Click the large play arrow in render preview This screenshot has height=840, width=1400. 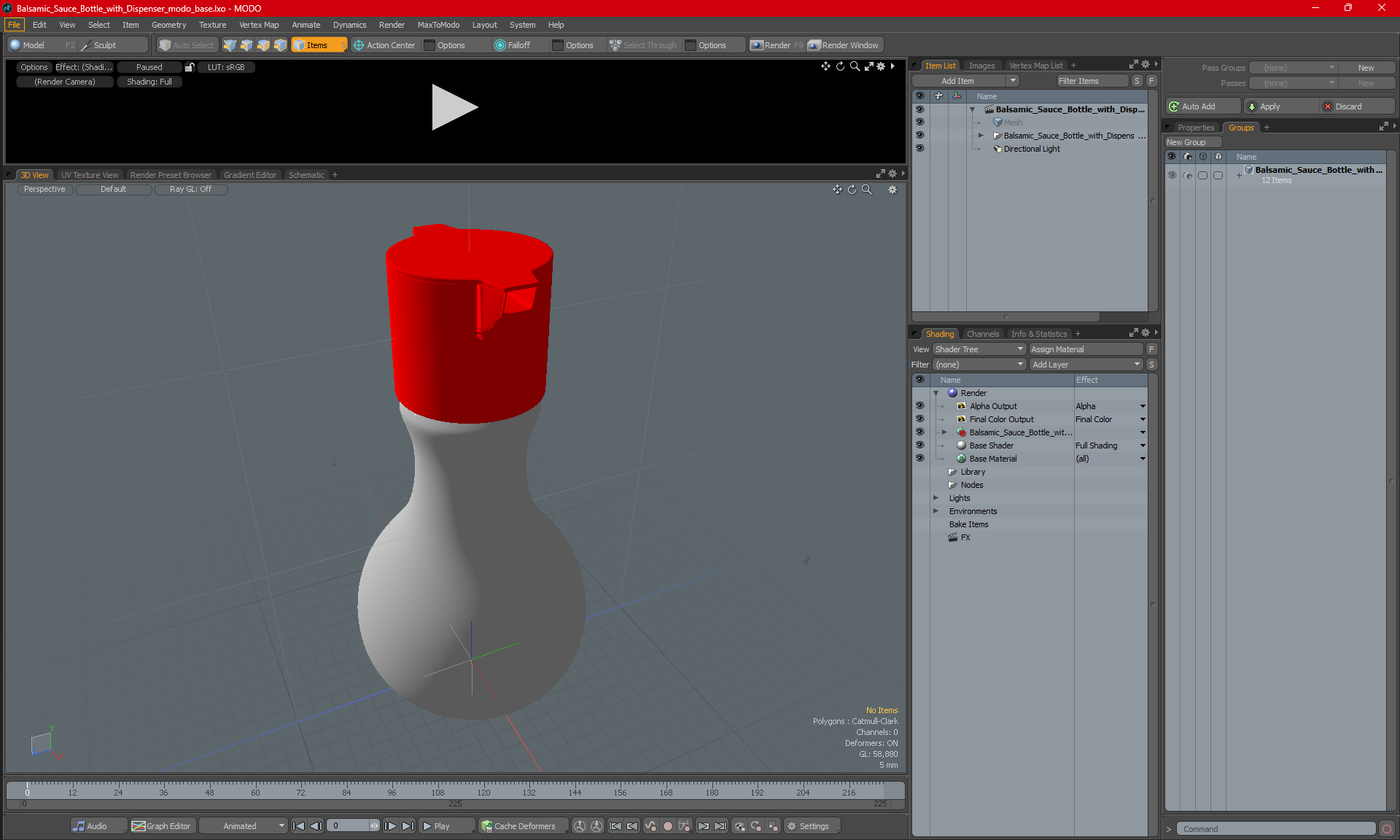tap(454, 107)
